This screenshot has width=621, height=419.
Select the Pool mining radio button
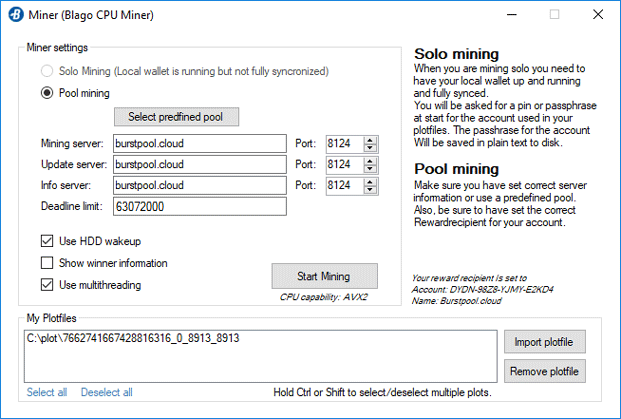pos(47,93)
